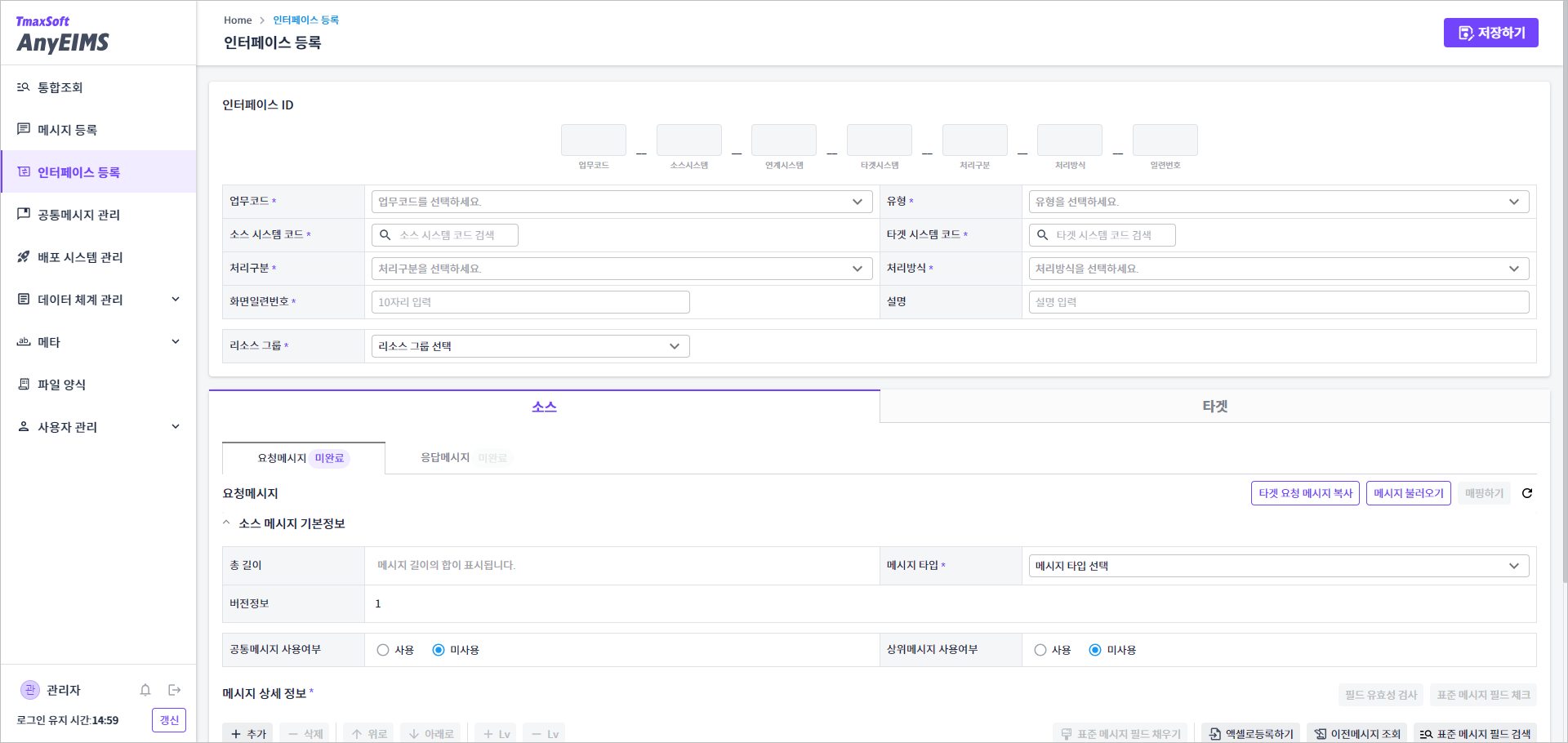
Task: Click the plus Lv toolbar button
Action: pyautogui.click(x=497, y=733)
